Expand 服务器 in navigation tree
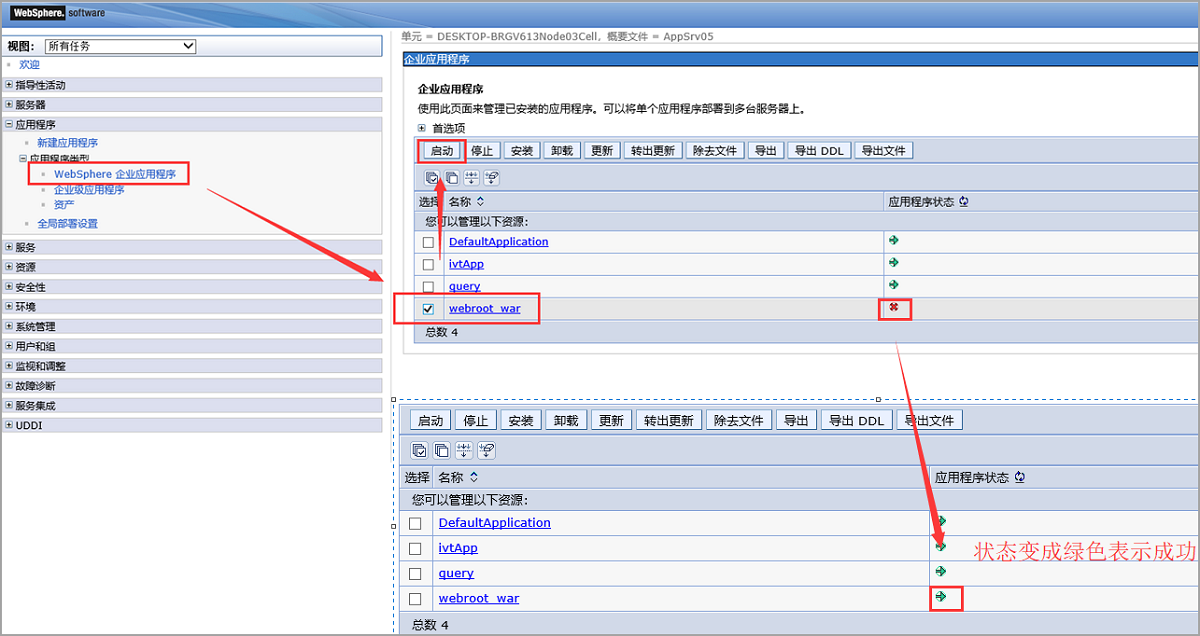1200x636 pixels. tap(9, 104)
